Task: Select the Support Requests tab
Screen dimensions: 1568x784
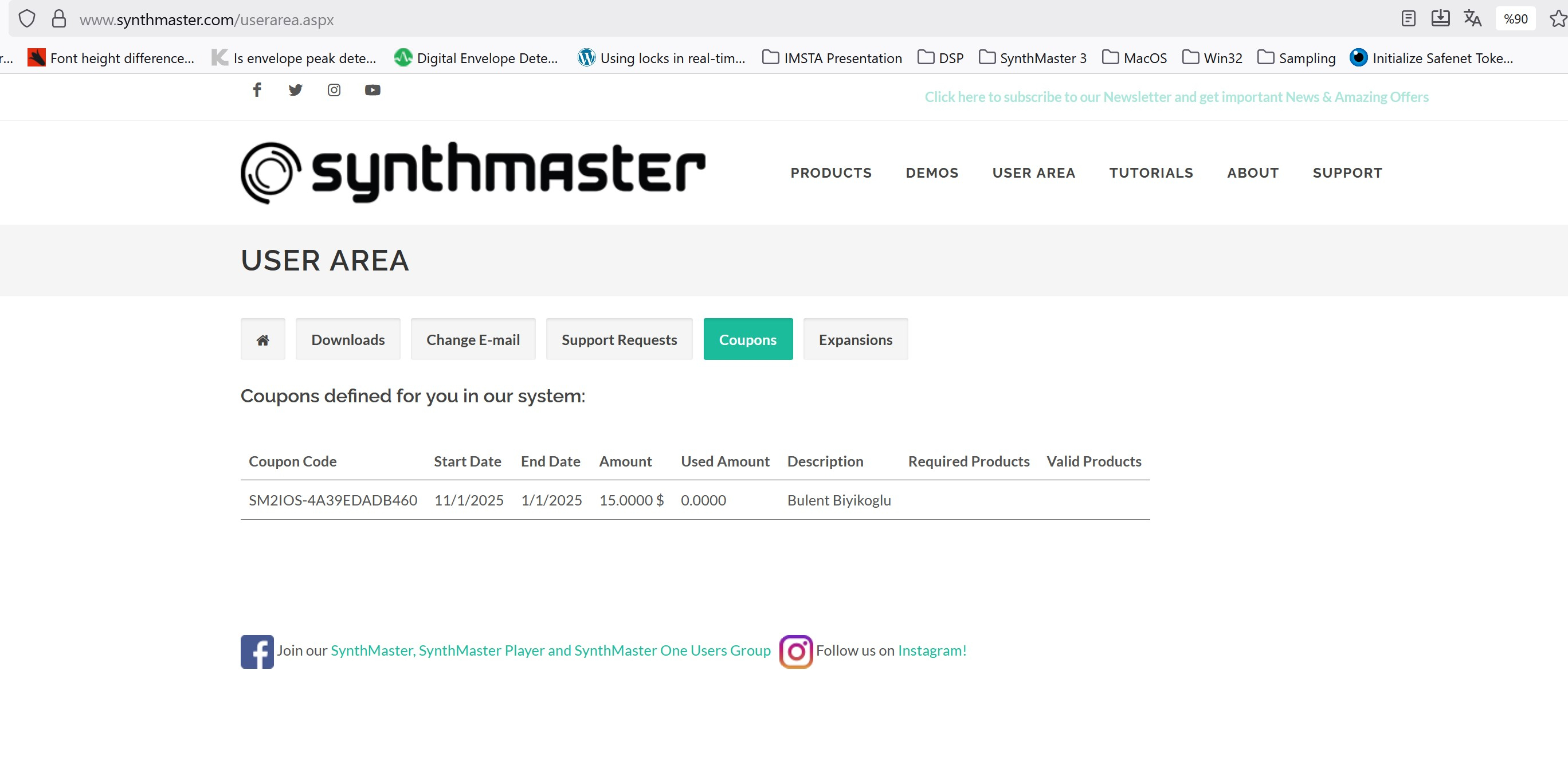Action: (619, 339)
